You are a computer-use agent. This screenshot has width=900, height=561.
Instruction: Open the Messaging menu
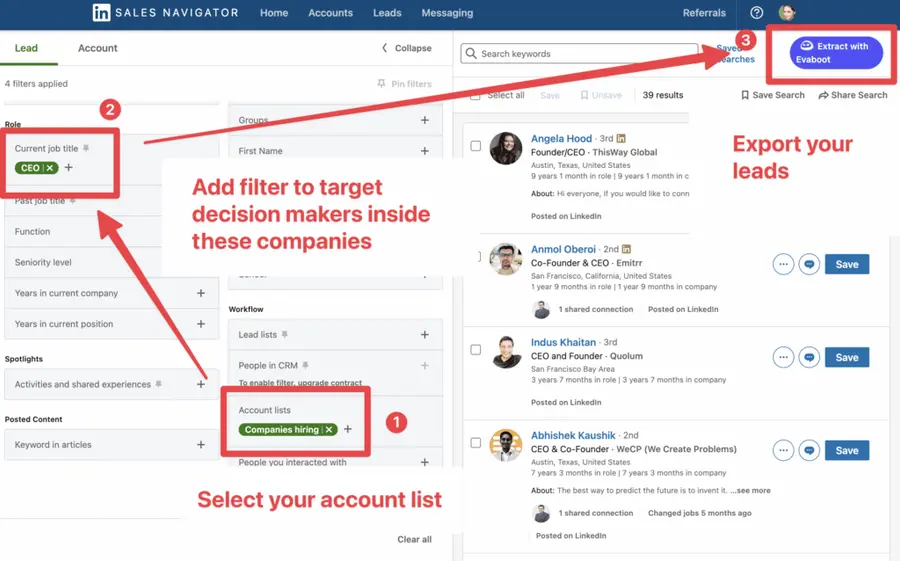tap(447, 13)
